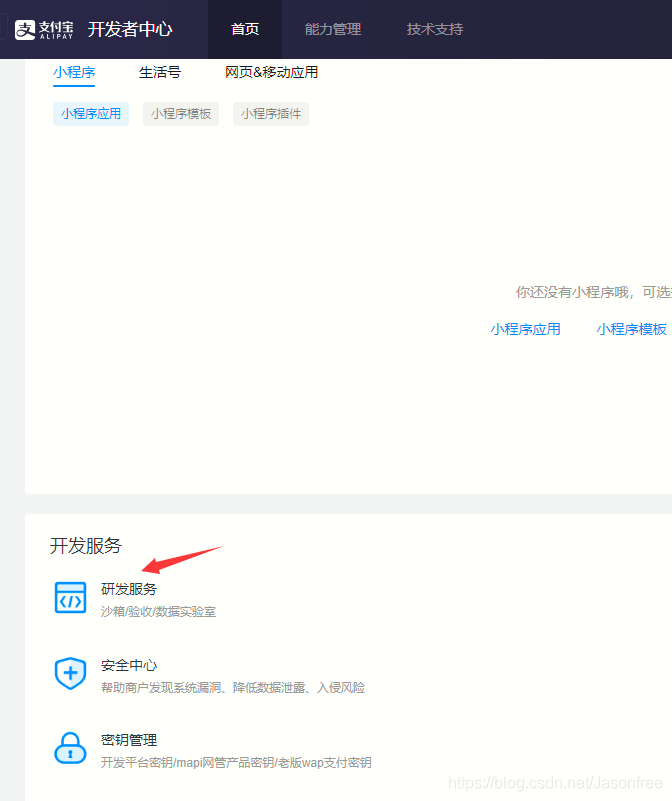Viewport: 672px width, 801px height.
Task: Switch to the 生活号 tab
Action: click(x=160, y=73)
